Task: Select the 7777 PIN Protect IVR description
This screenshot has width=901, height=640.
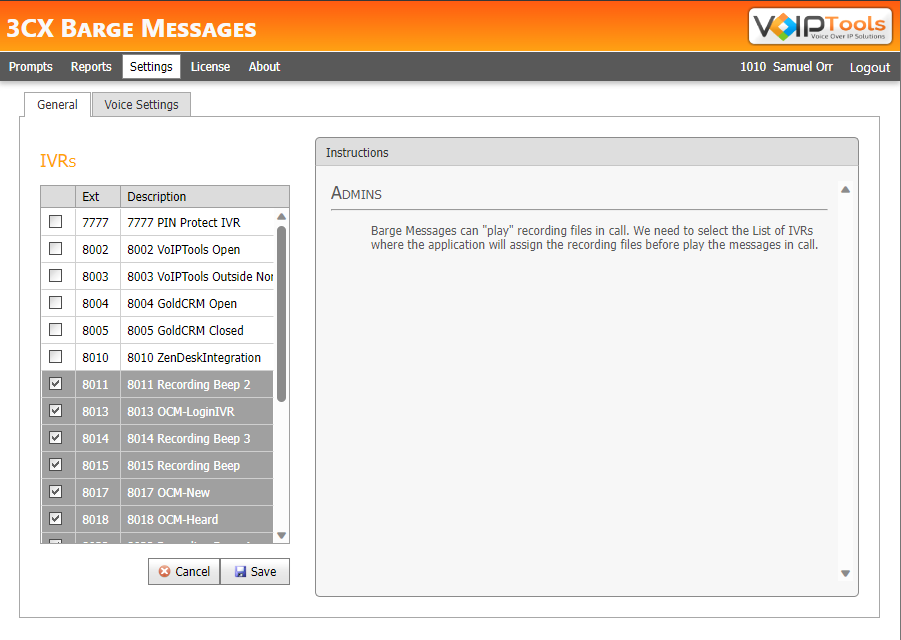Action: [x=184, y=222]
